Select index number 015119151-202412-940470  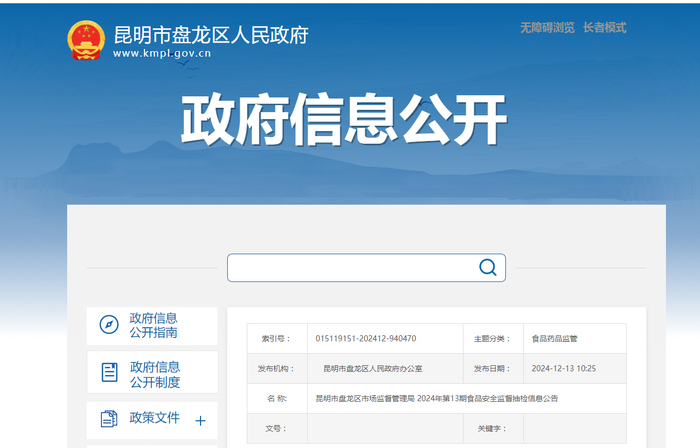point(366,339)
